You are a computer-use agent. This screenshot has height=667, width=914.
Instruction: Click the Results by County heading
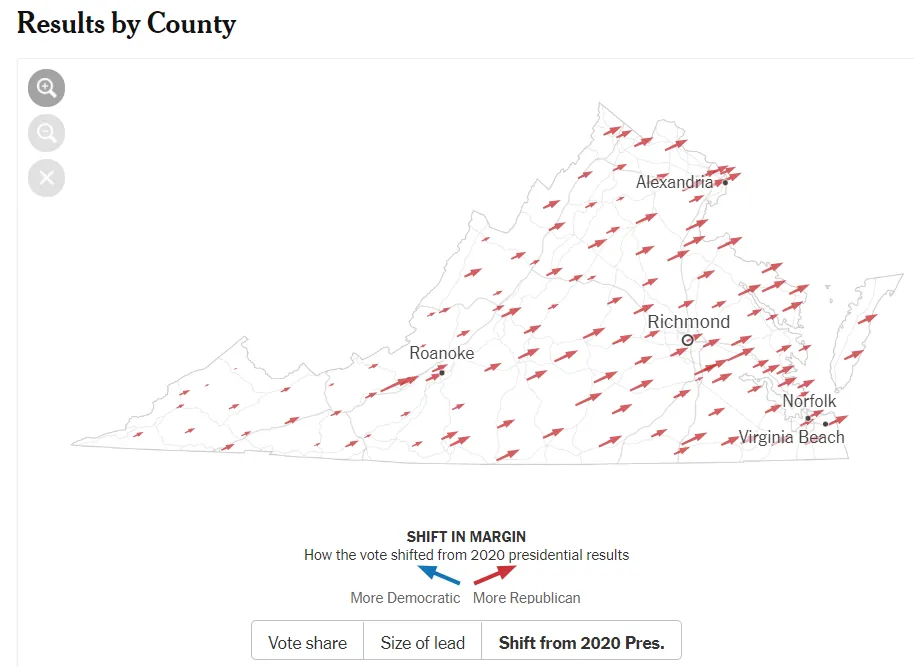(126, 23)
